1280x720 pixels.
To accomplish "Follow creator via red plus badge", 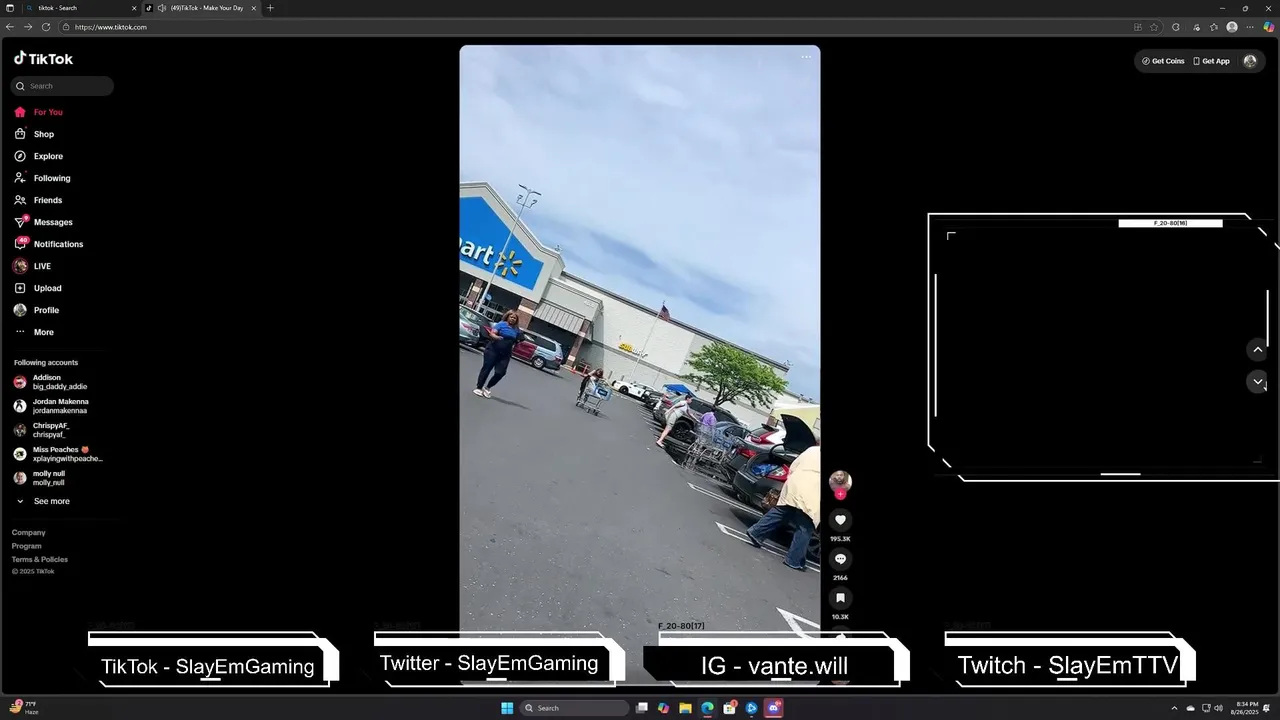I will [x=840, y=494].
